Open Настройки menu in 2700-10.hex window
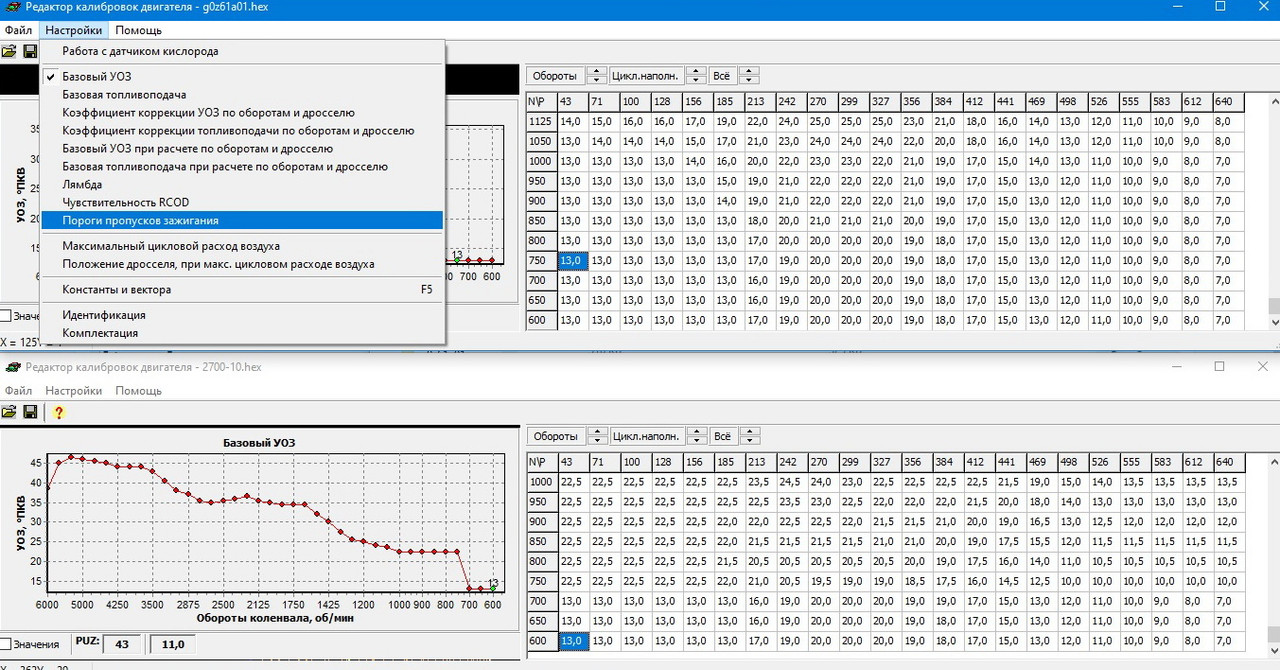 tap(73, 391)
